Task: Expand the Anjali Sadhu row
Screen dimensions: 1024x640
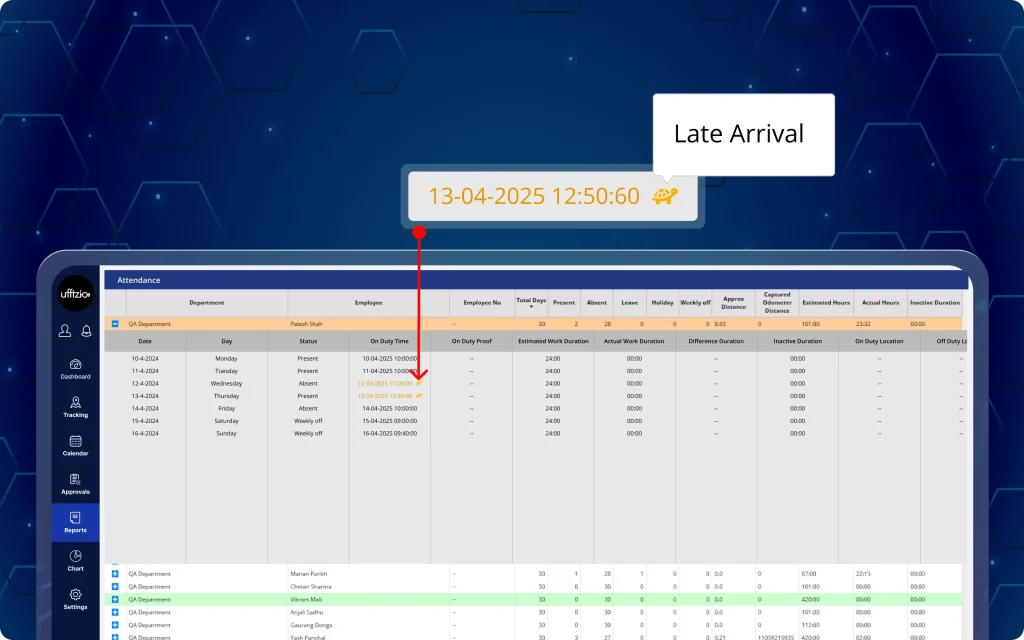Action: [x=115, y=613]
